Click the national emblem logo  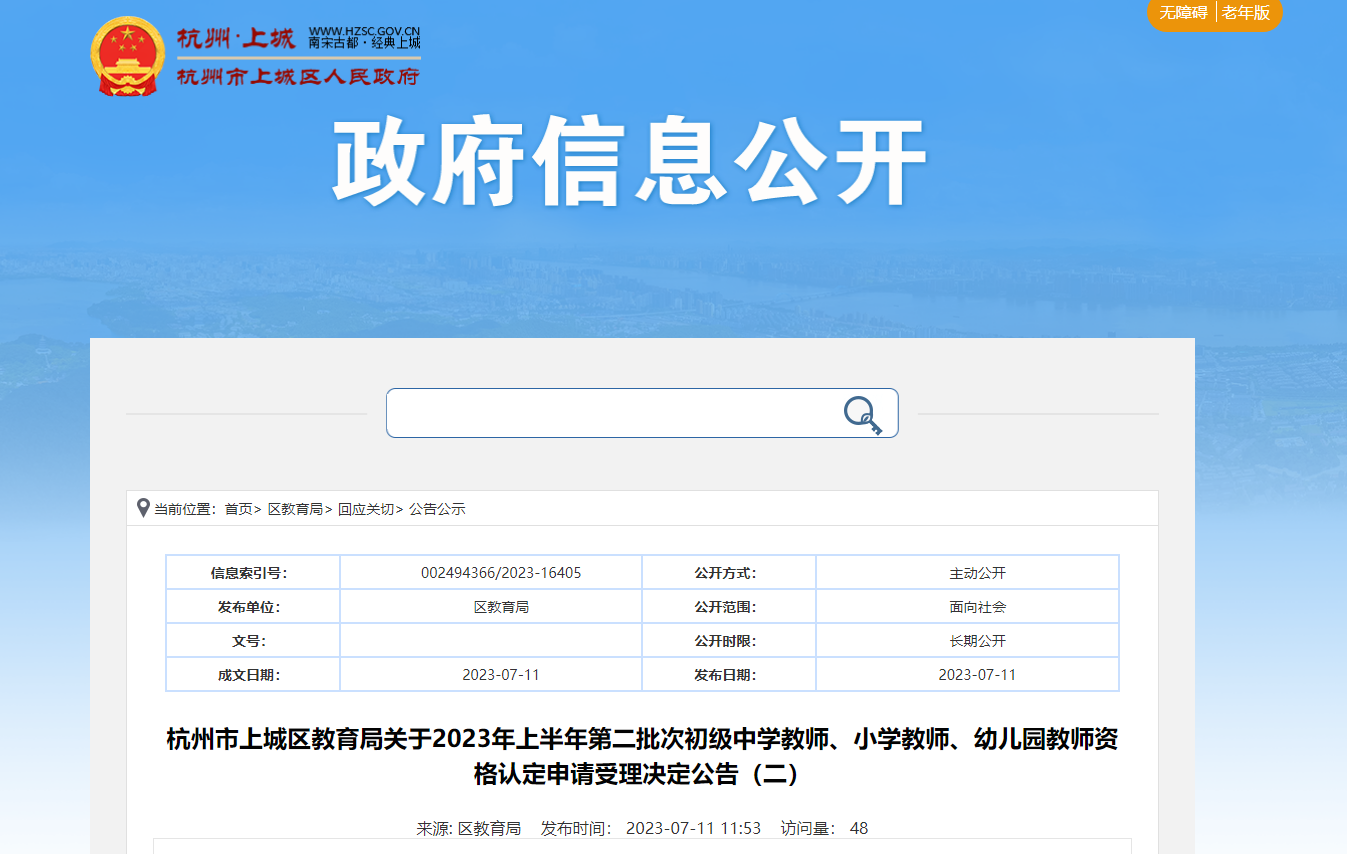point(126,56)
